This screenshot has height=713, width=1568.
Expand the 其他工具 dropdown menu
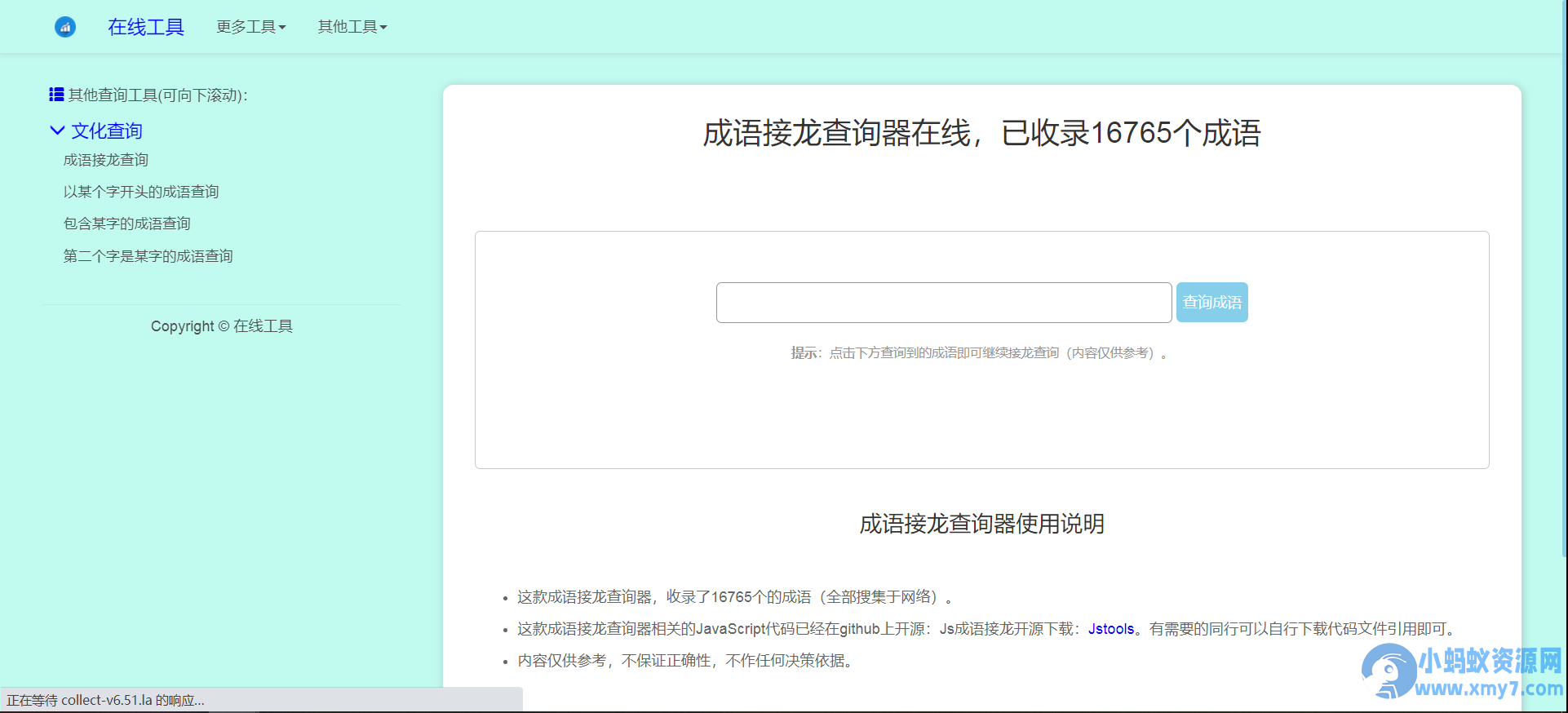pos(352,27)
